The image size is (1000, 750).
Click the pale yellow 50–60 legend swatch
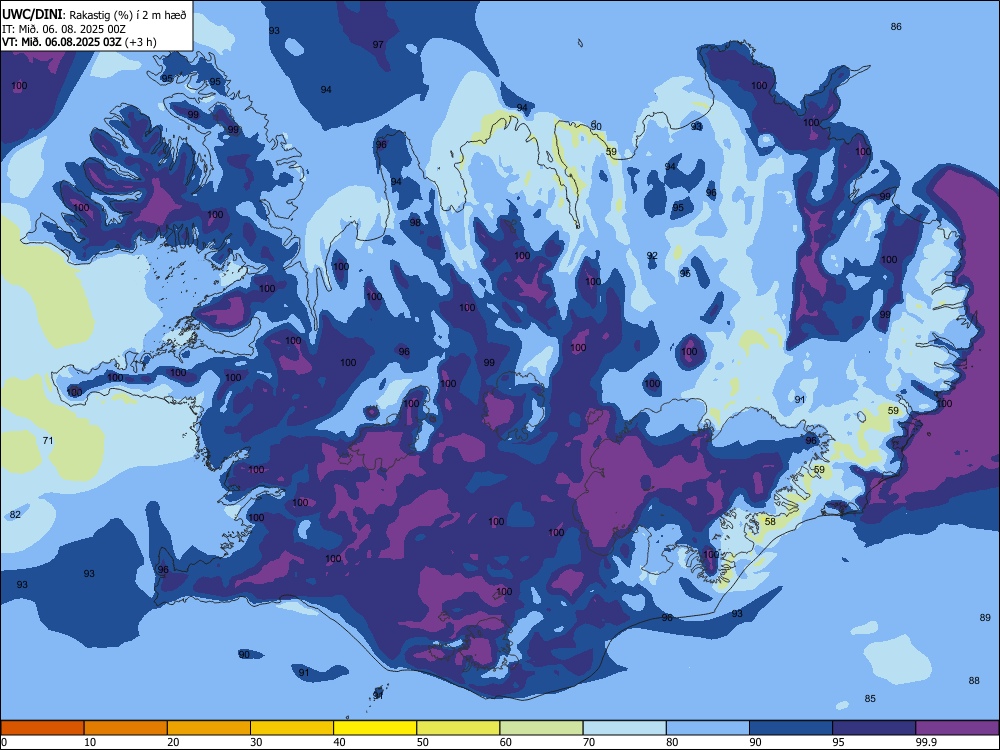pos(459,728)
